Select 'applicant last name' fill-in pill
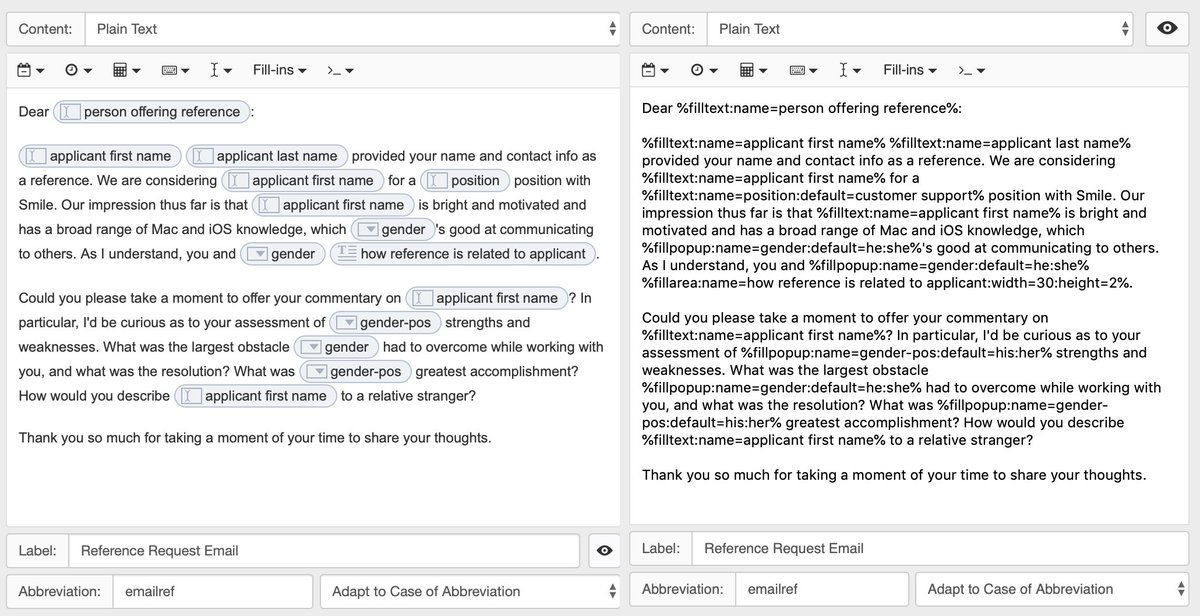Screen dimensions: 1200x616 [x=267, y=156]
